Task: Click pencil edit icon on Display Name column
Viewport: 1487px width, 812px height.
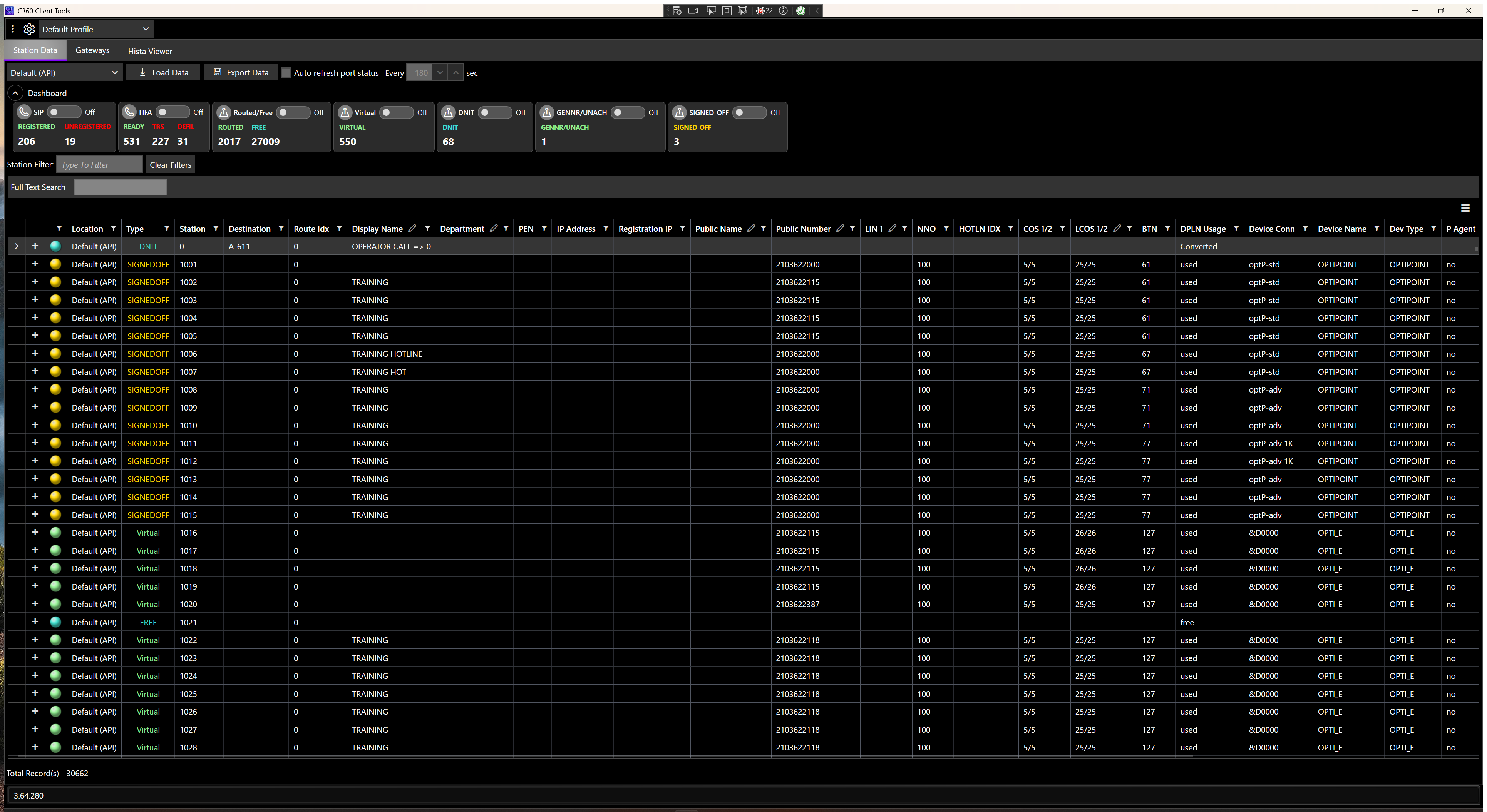Action: [412, 229]
